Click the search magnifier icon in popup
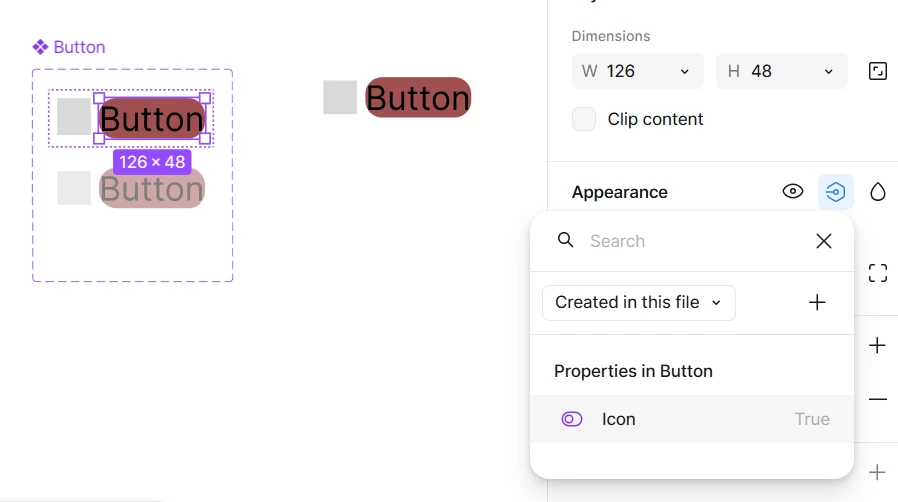Screen dimensions: 898x502 565,240
